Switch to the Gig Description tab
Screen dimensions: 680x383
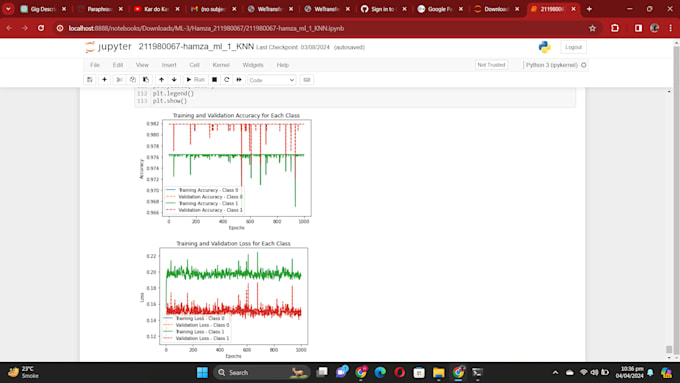pos(42,9)
